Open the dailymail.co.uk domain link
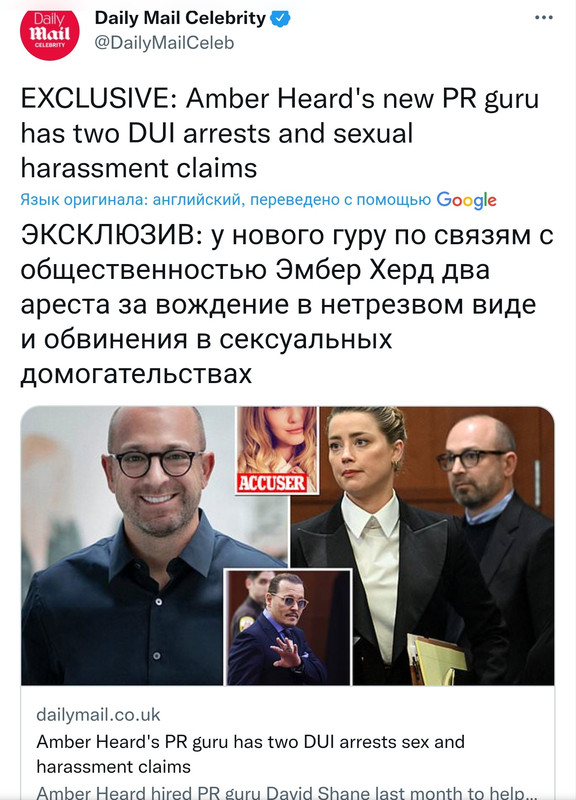This screenshot has height=800, width=576. pos(98,714)
